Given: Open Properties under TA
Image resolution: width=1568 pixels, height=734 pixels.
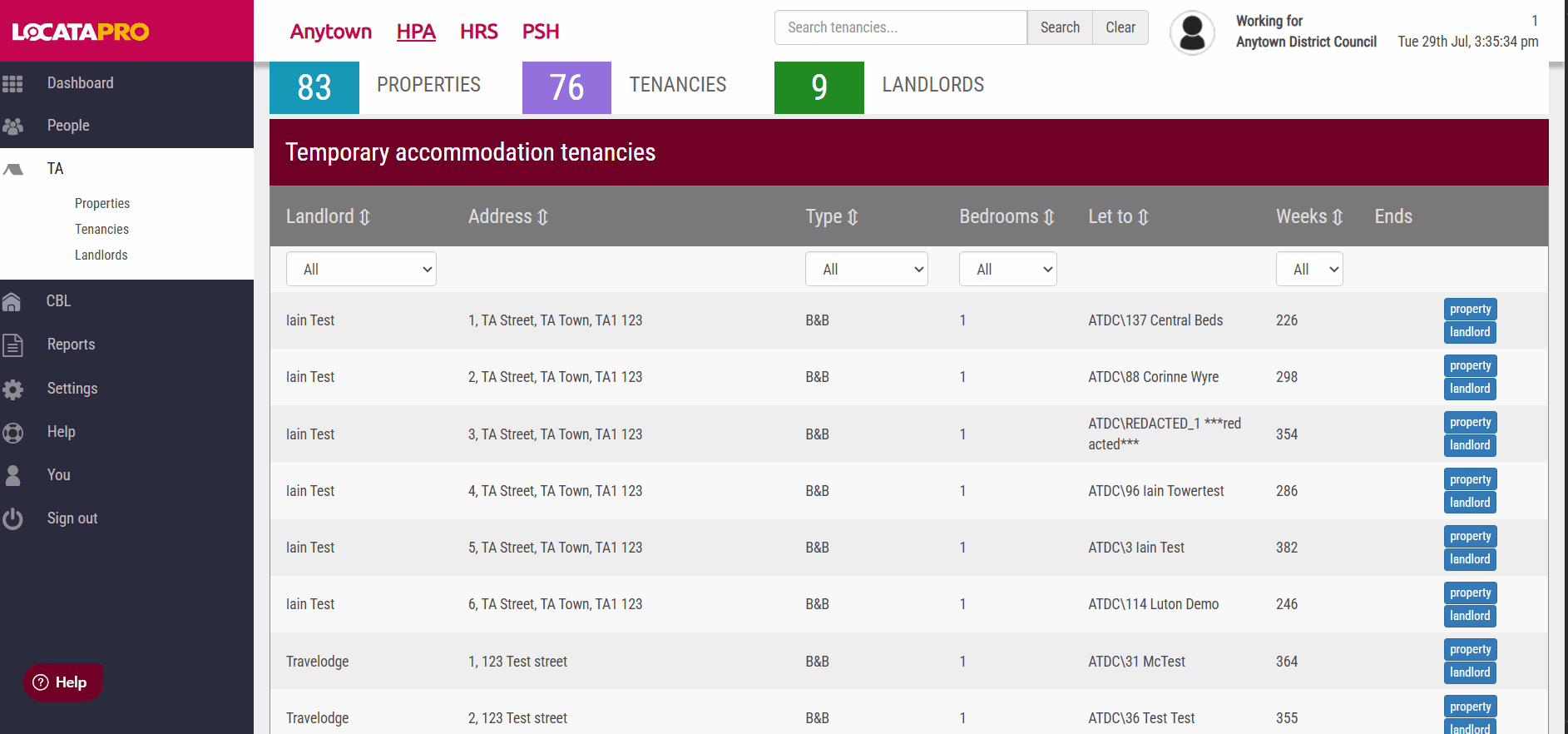Looking at the screenshot, I should point(102,204).
